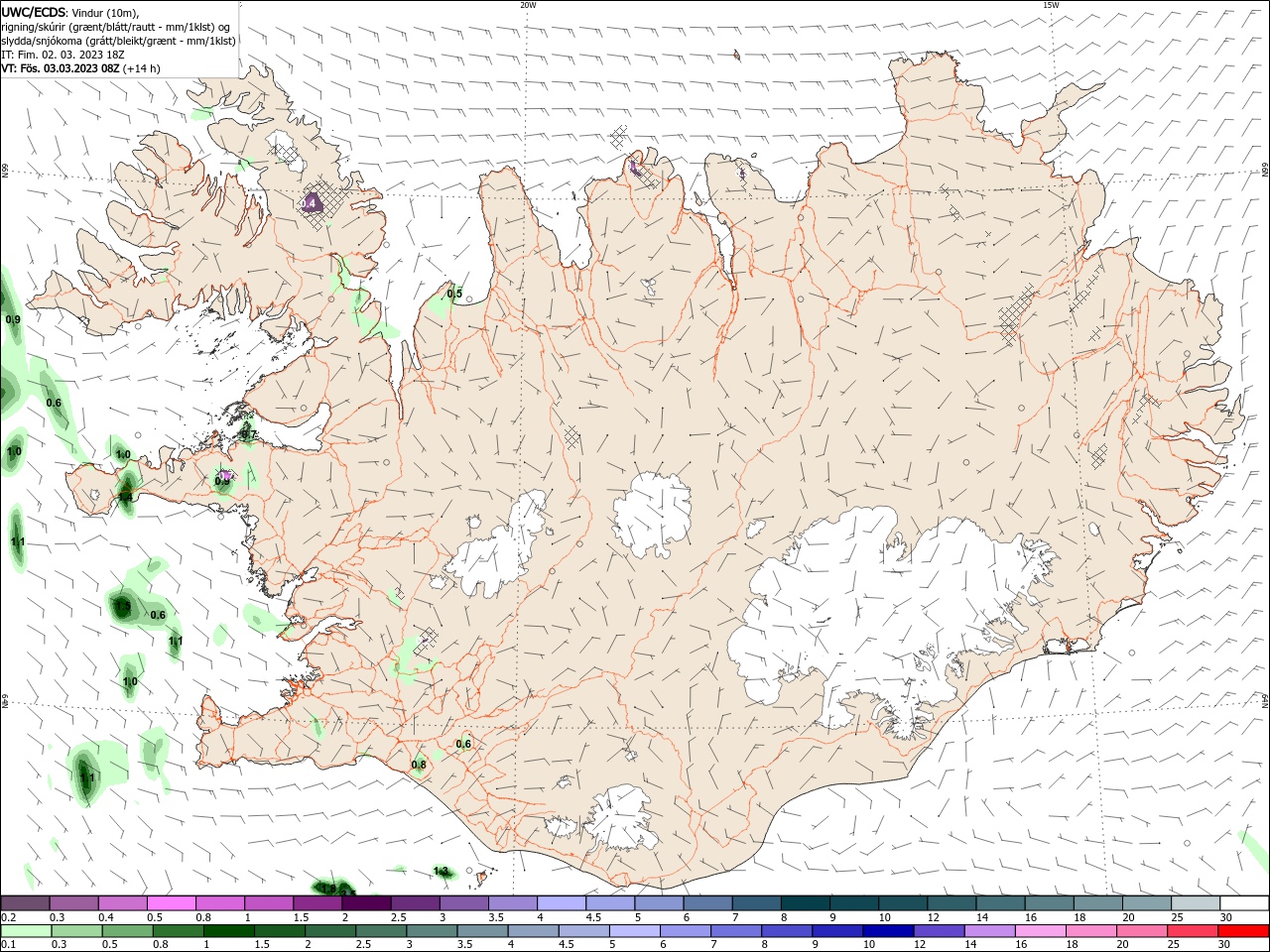Pick the light grey 25–30 swatch in the top legend row
1270x952 pixels.
1197,903
